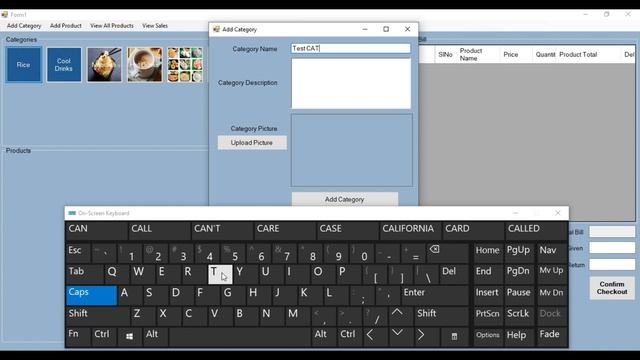This screenshot has width=640, height=360.
Task: Click the Add Category dialog title icon
Action: tap(216, 29)
